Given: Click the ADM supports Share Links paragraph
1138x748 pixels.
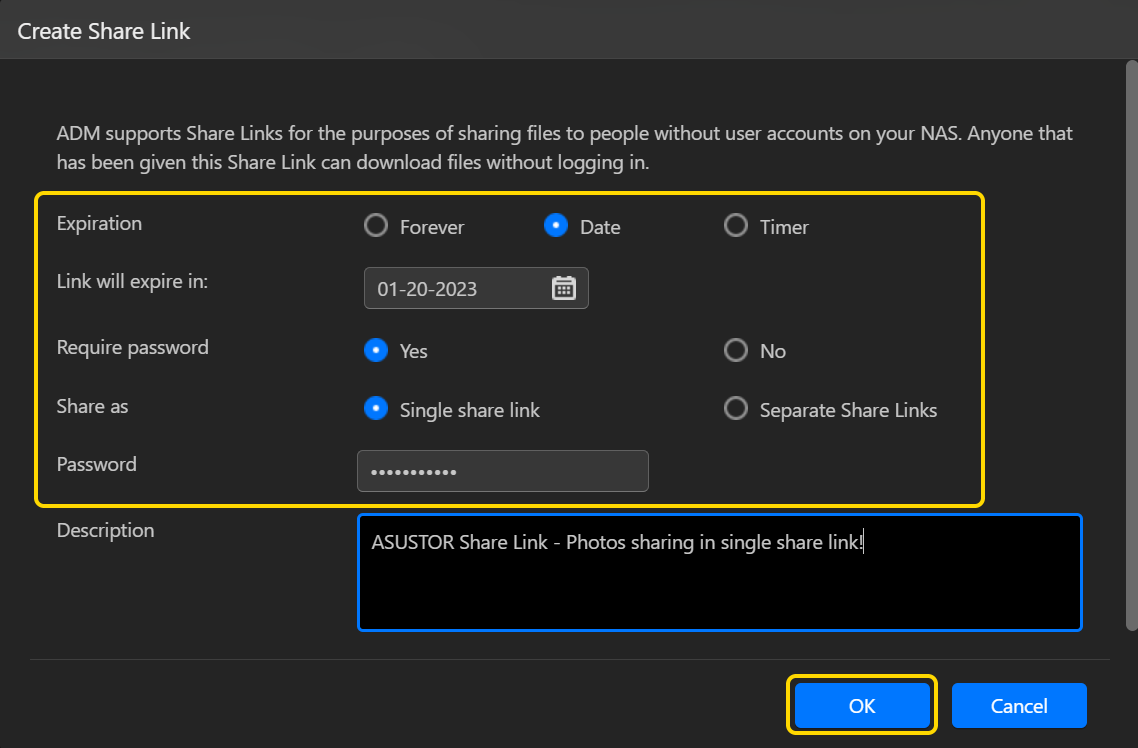Looking at the screenshot, I should point(565,147).
